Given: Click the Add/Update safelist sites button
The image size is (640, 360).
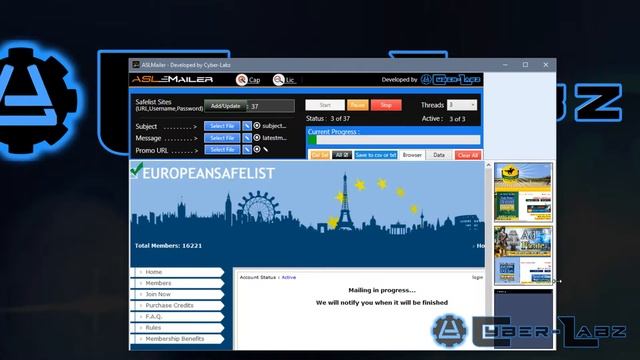Looking at the screenshot, I should pos(225,106).
